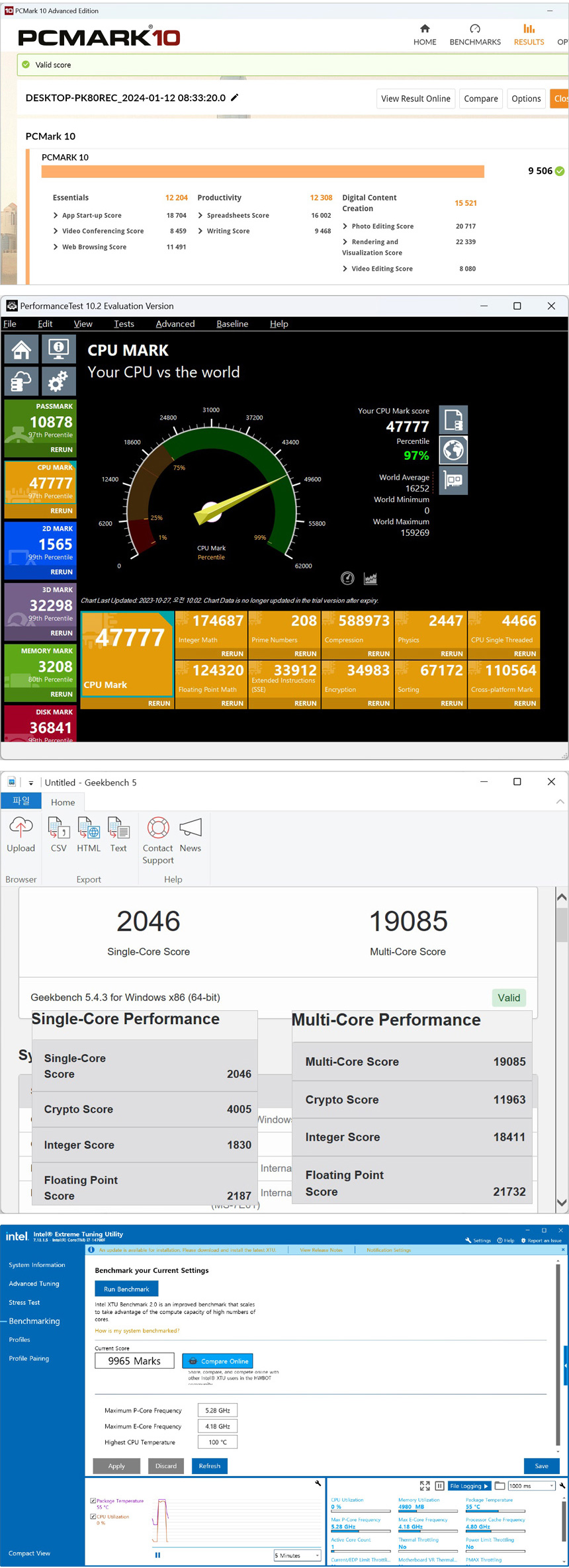The width and height of the screenshot is (569, 1568).
Task: Click the Compare Online button in XTU
Action: click(218, 1361)
